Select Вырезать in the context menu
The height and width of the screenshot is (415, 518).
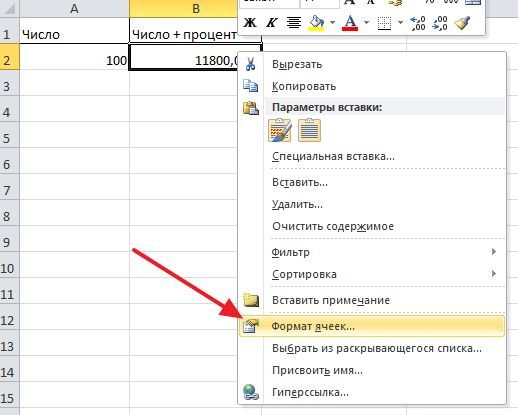click(x=372, y=64)
